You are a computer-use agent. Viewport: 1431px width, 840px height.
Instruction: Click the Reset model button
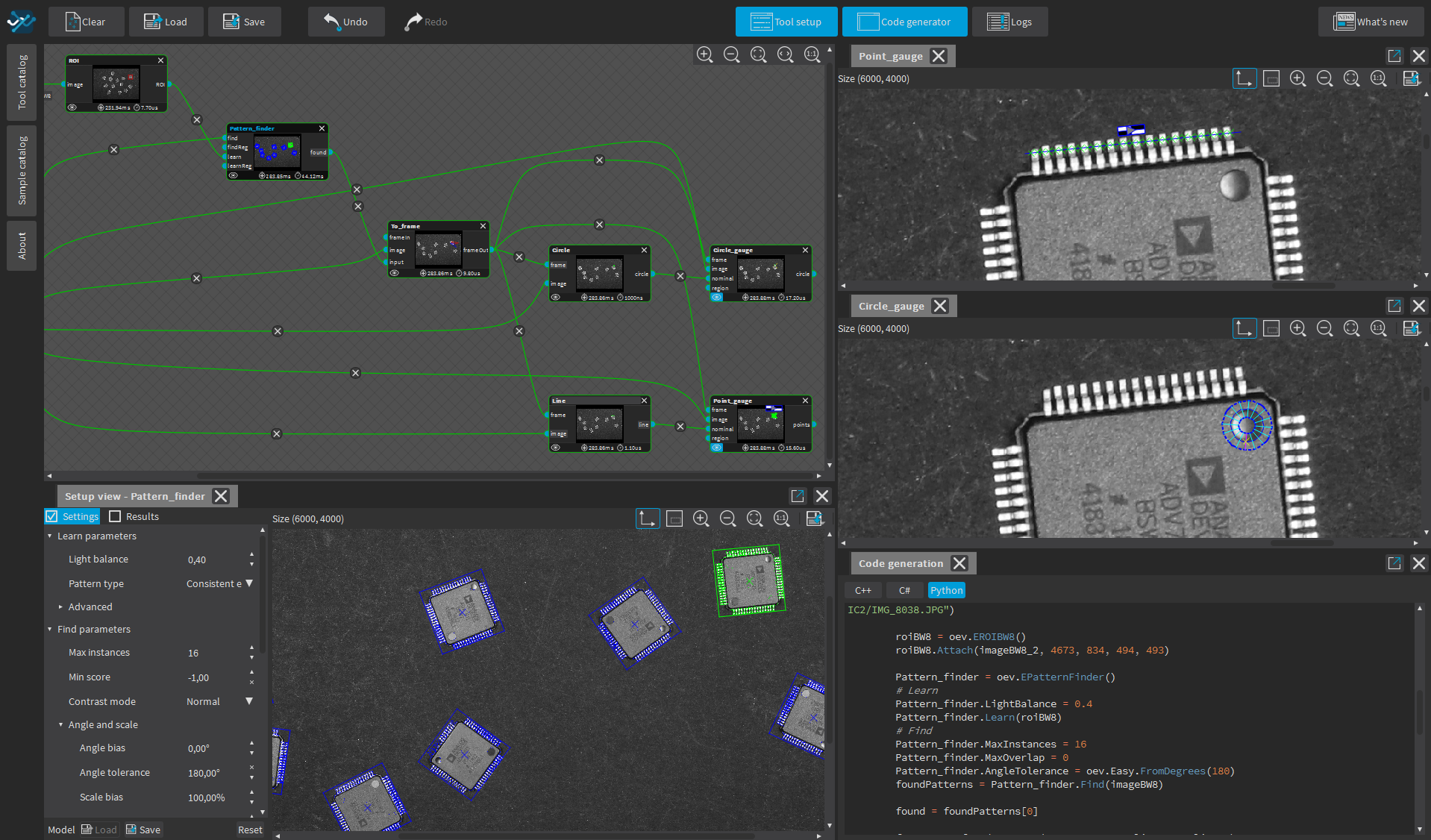(250, 830)
